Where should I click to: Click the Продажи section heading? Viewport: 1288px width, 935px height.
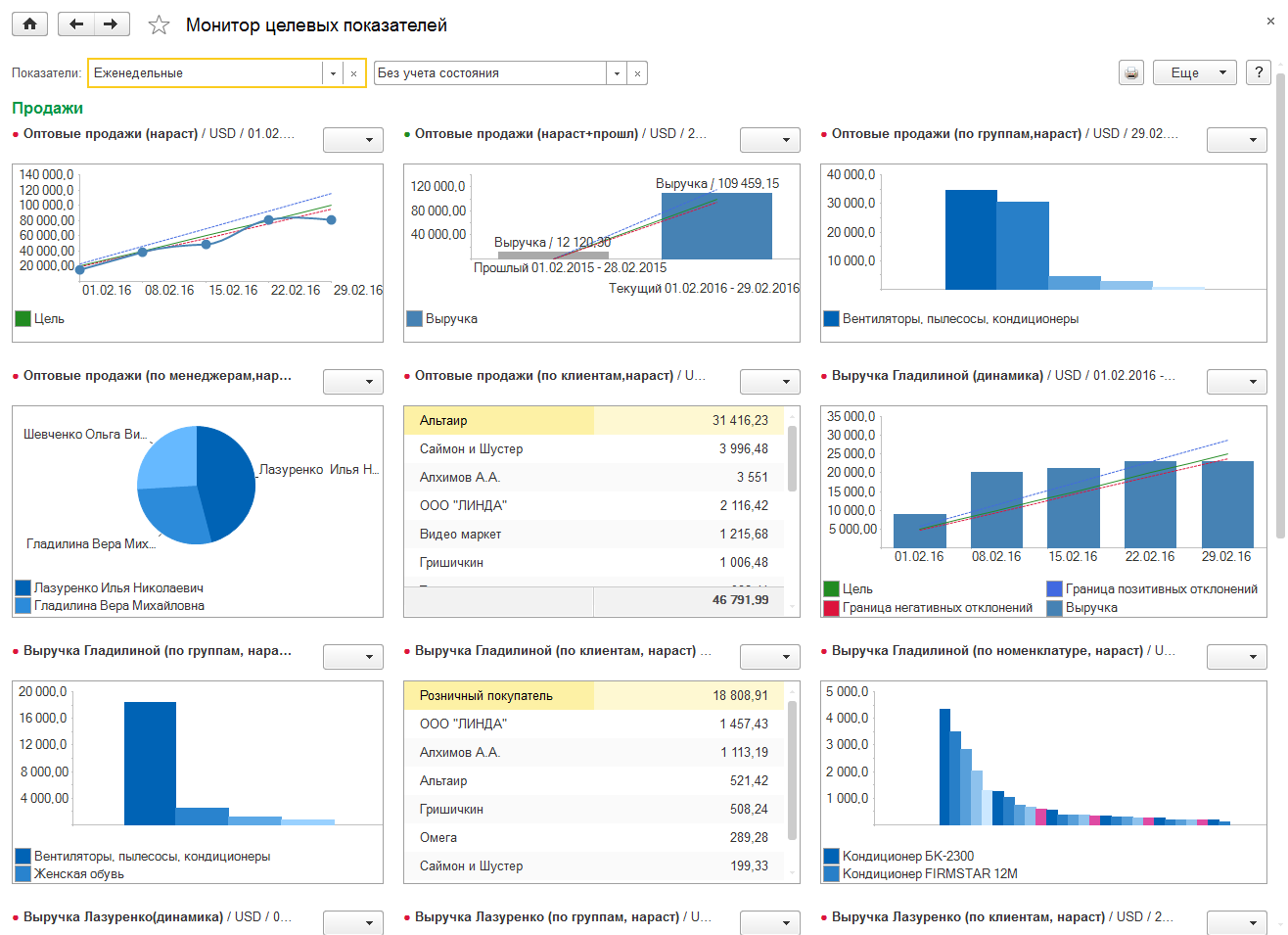click(x=47, y=108)
